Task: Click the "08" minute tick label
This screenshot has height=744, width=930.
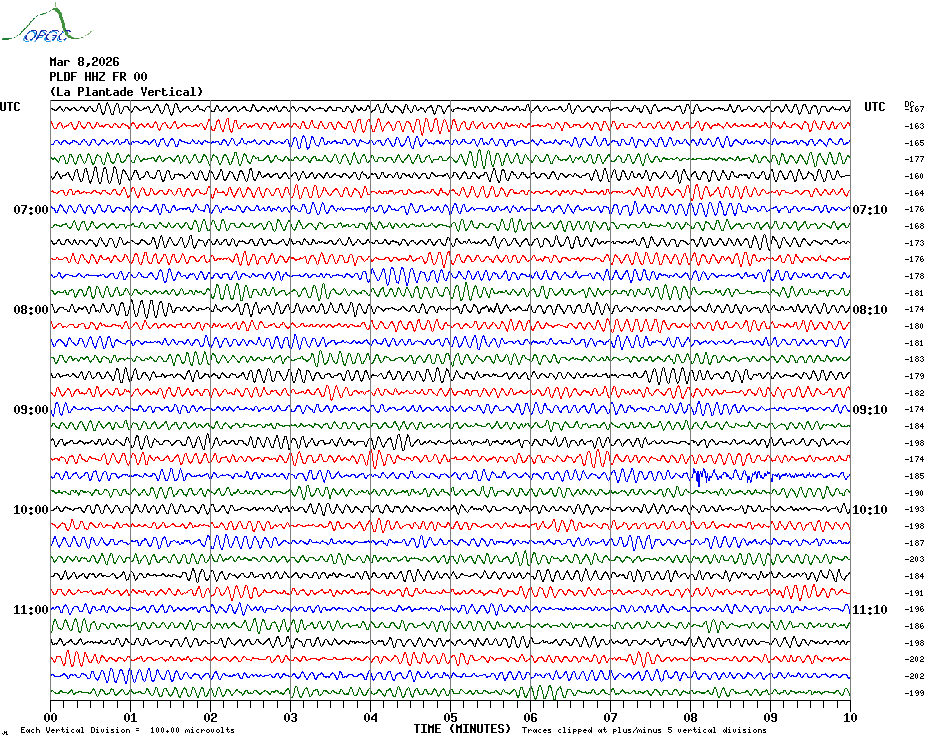Action: (690, 717)
